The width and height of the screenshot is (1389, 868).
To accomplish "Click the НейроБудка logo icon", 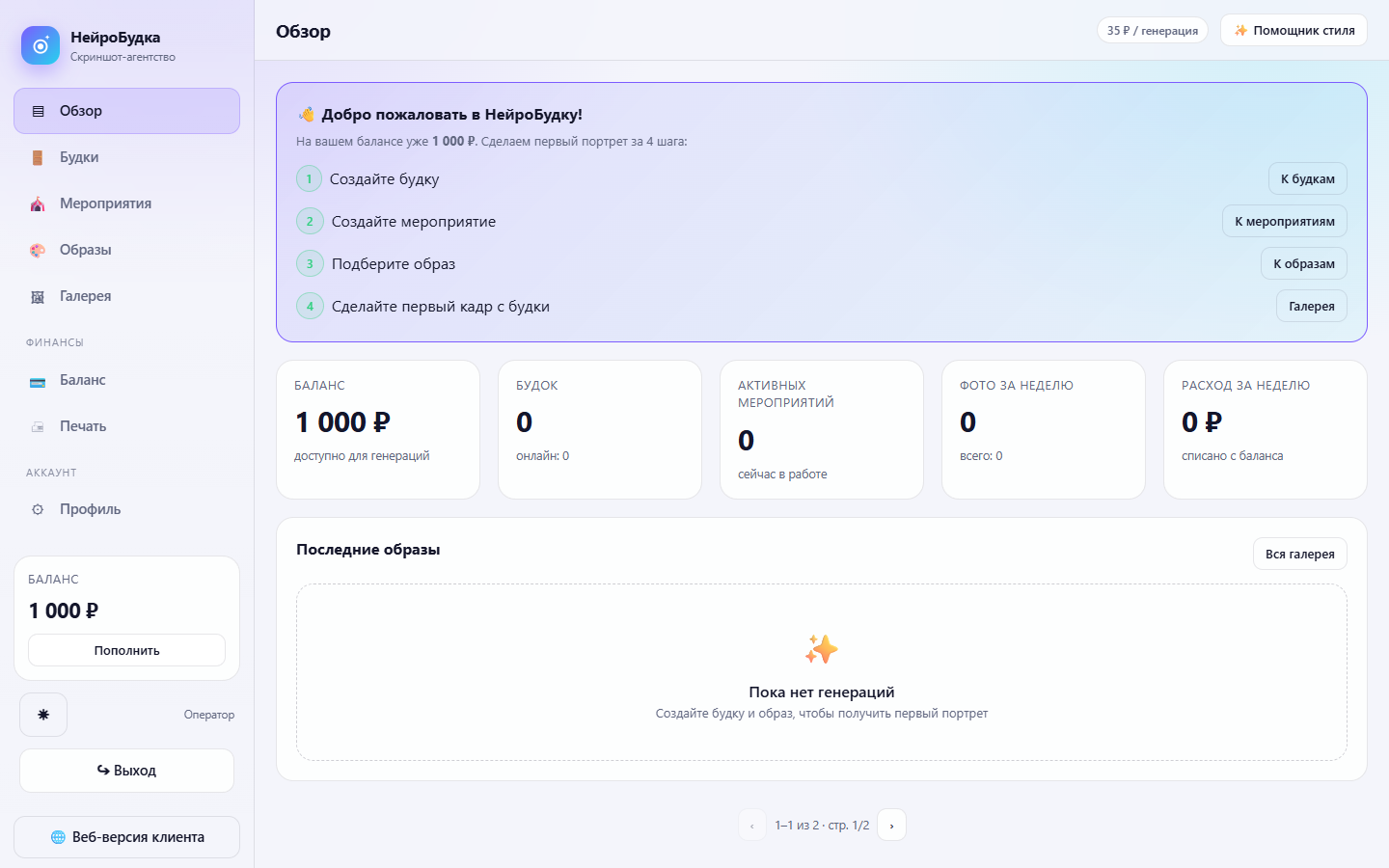I will [x=41, y=45].
